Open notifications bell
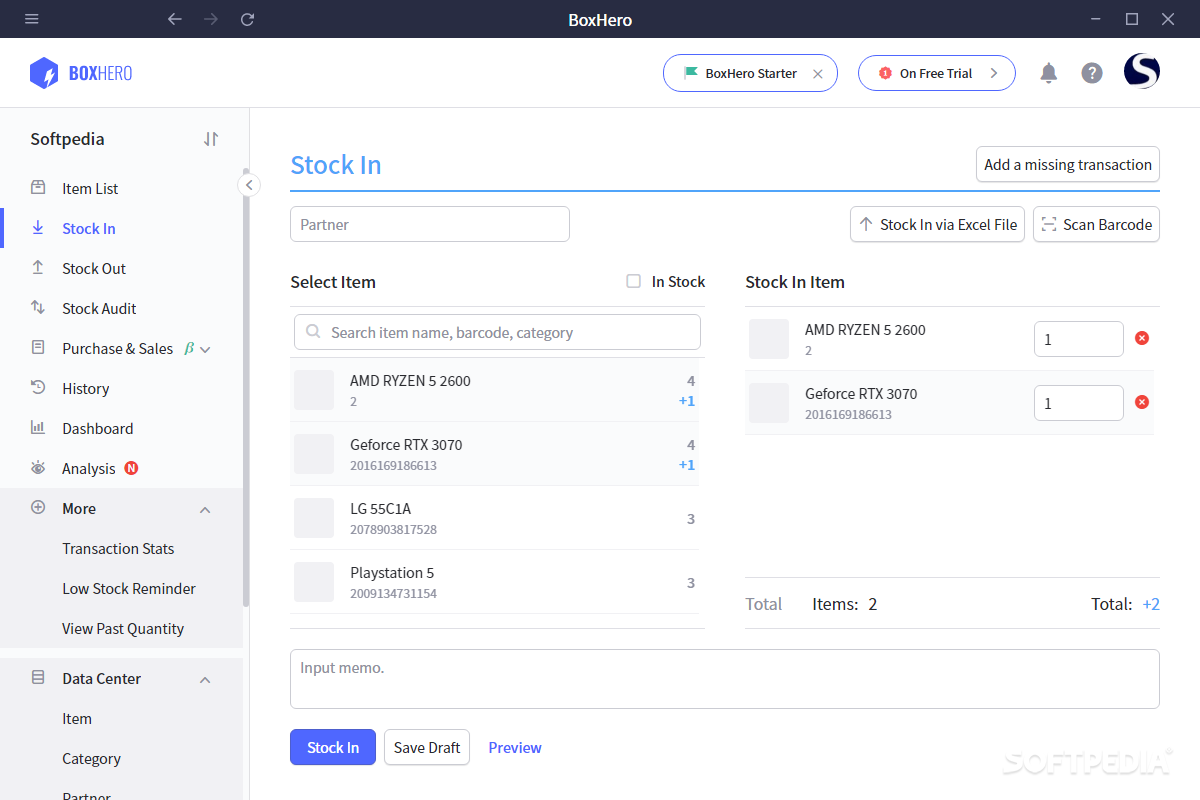Screen dimensions: 1200x800 pyautogui.click(x=1049, y=73)
